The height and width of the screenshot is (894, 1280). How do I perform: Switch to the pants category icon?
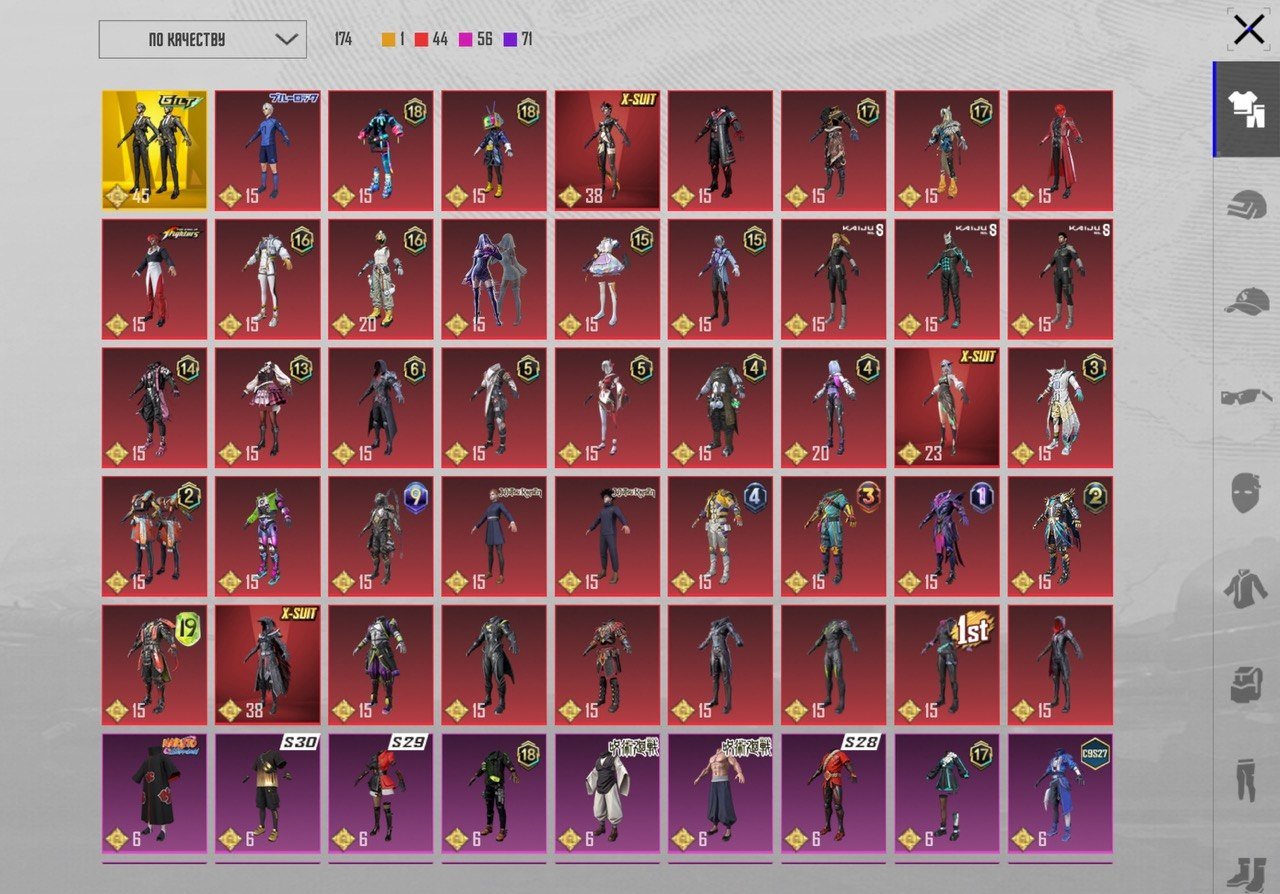[x=1246, y=780]
